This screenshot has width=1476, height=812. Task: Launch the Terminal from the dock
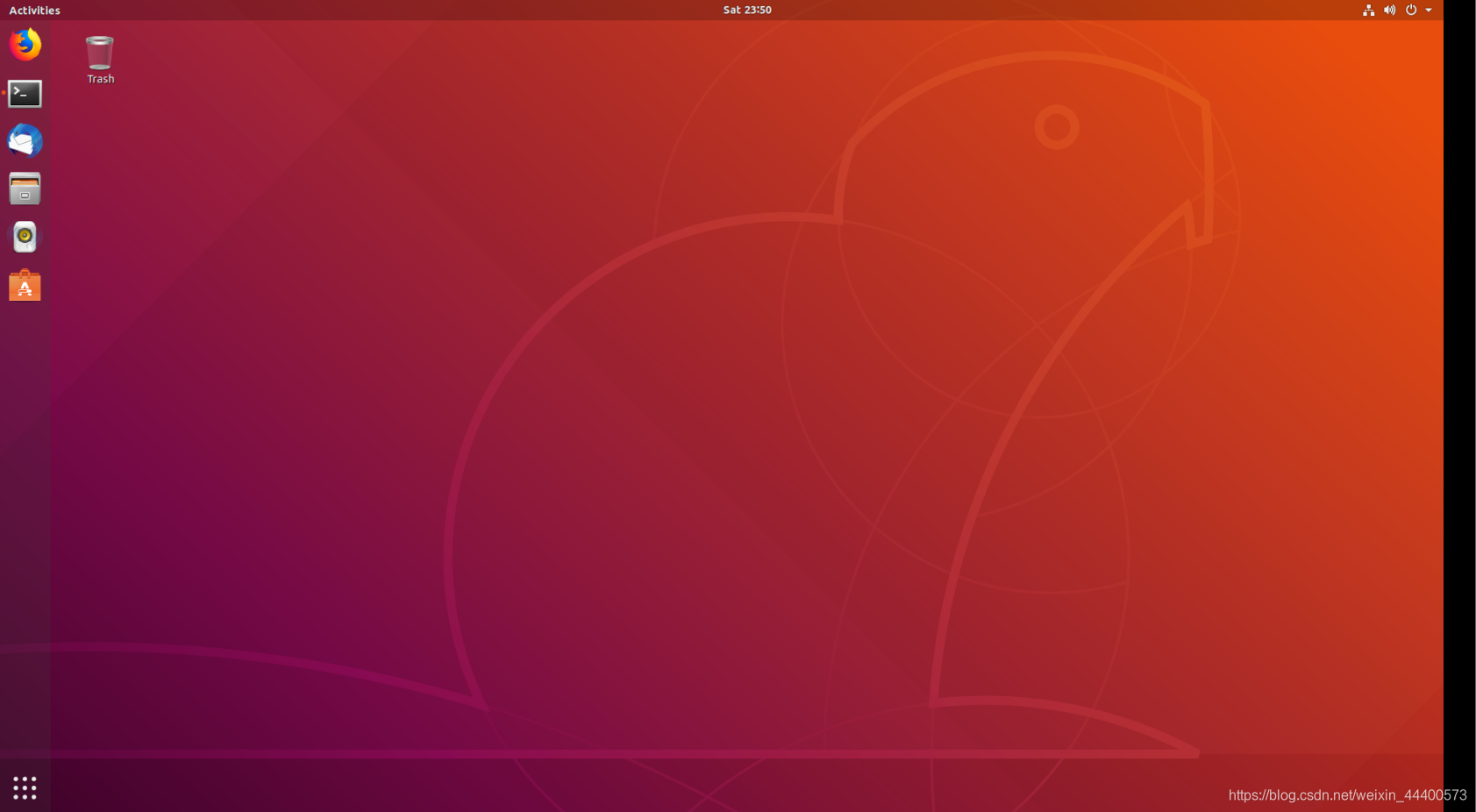25,93
